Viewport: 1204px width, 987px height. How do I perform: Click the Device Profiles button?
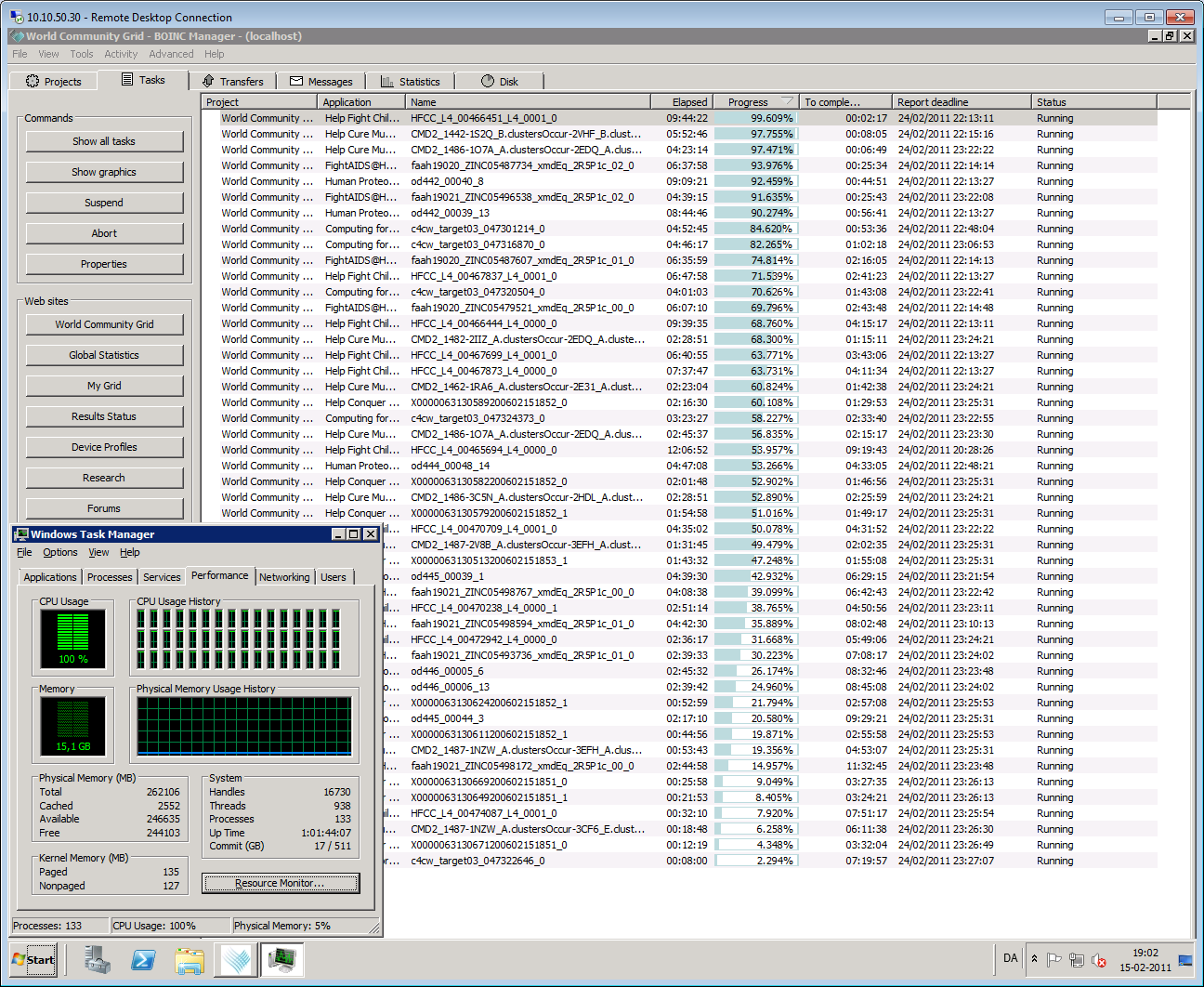tap(104, 447)
